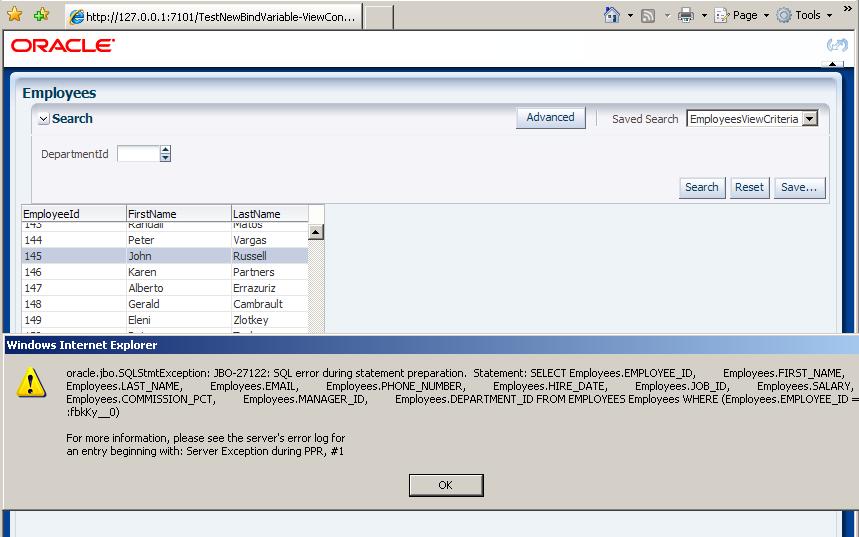The image size is (859, 537).
Task: Click the Add to Favorites icon
Action: [x=42, y=15]
